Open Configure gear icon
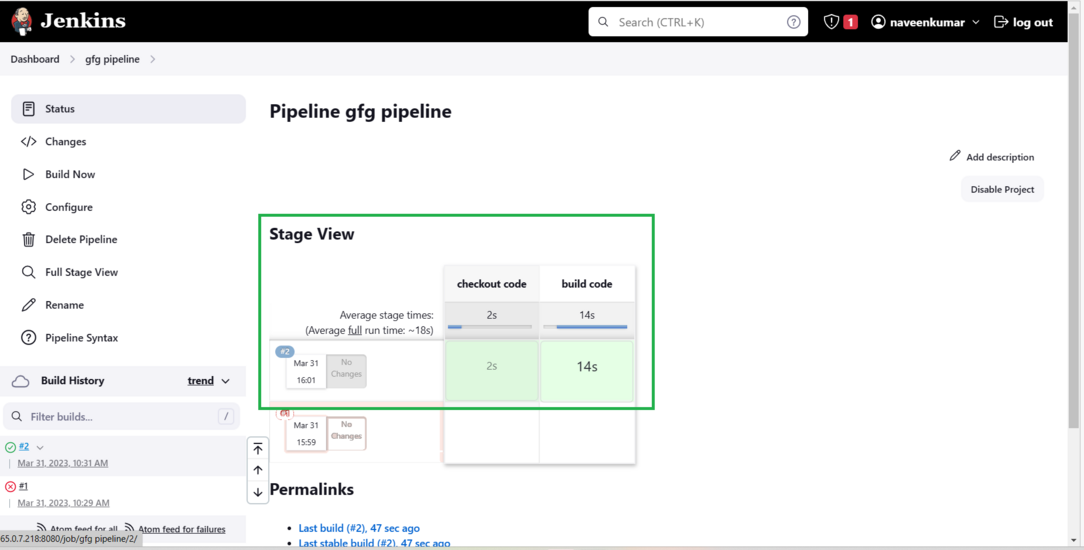 tap(28, 207)
